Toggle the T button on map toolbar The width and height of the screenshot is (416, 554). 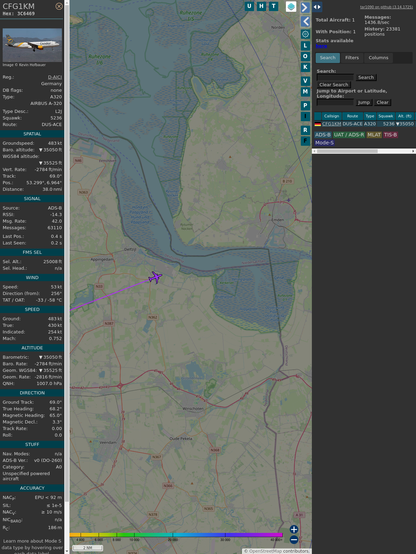coord(273,6)
